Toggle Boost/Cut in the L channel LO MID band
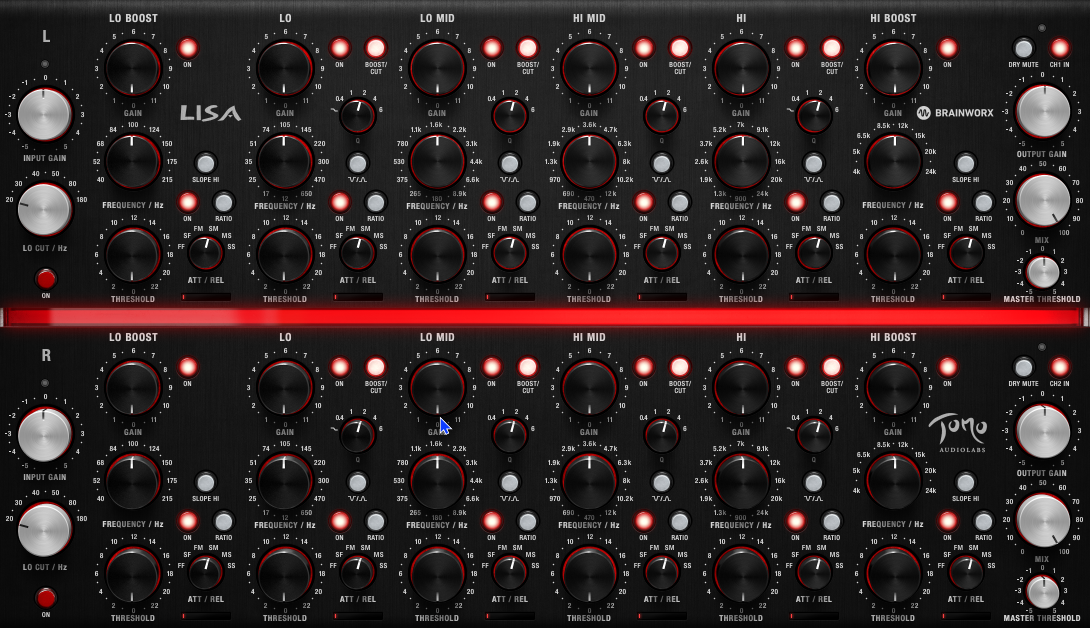The height and width of the screenshot is (628, 1090). pos(528,48)
